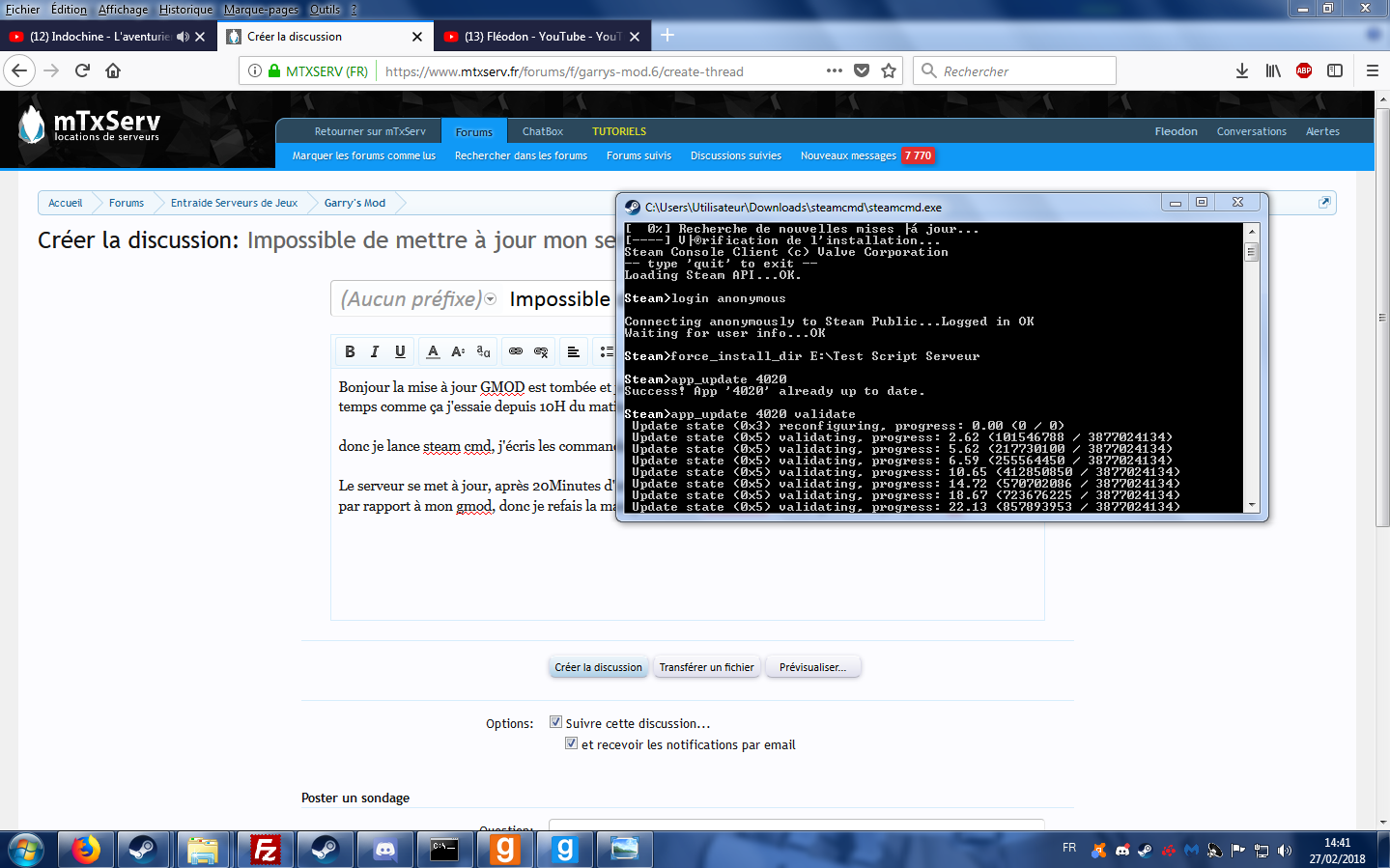Click the browser page vertical scrollbar
Screen dimensions: 1390x868
tap(1382, 317)
